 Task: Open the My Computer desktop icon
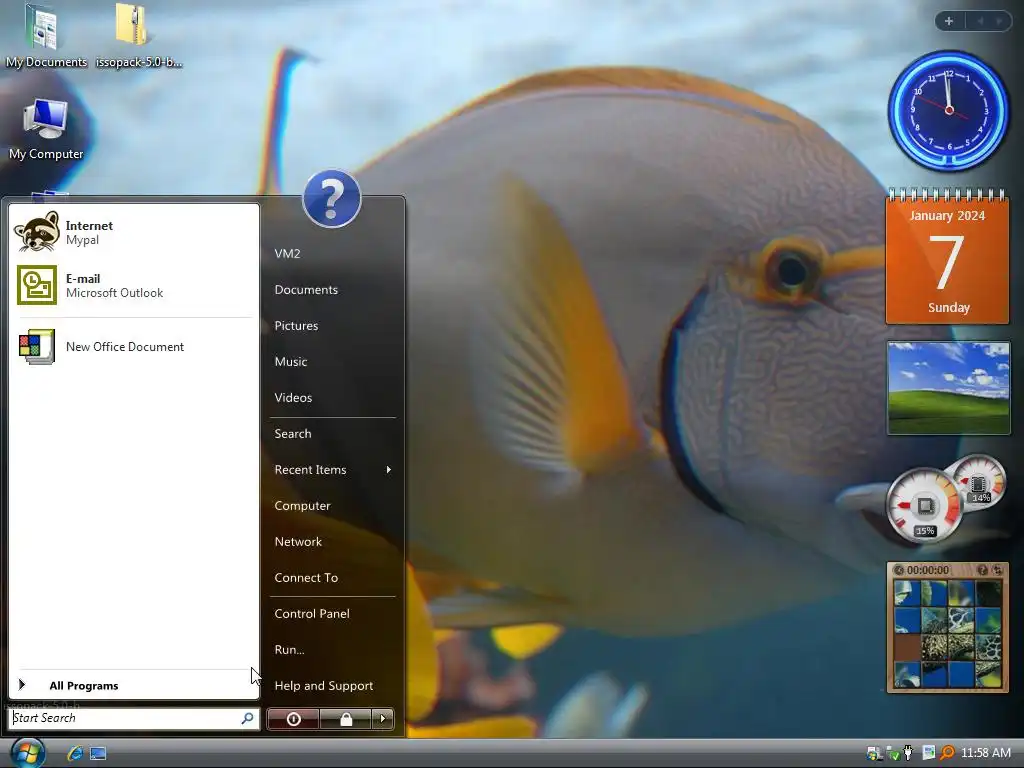click(46, 129)
